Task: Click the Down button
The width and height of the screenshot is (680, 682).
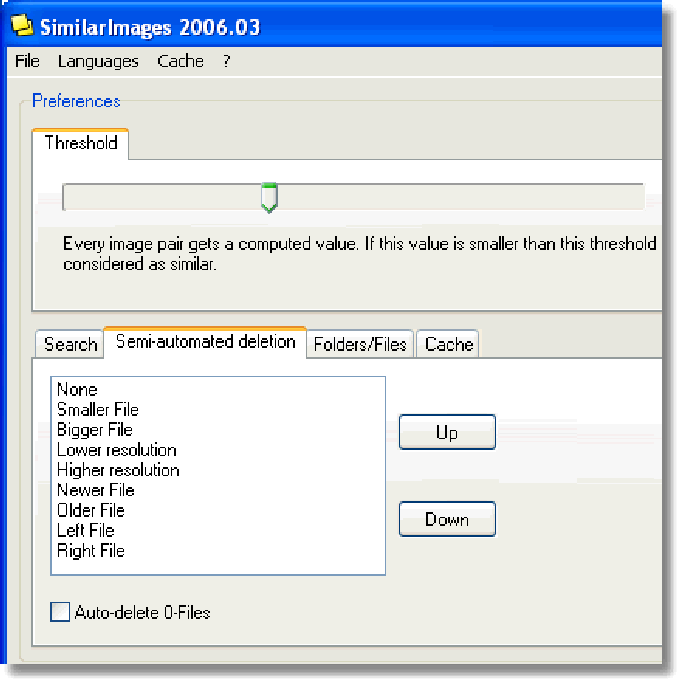Action: 447,519
